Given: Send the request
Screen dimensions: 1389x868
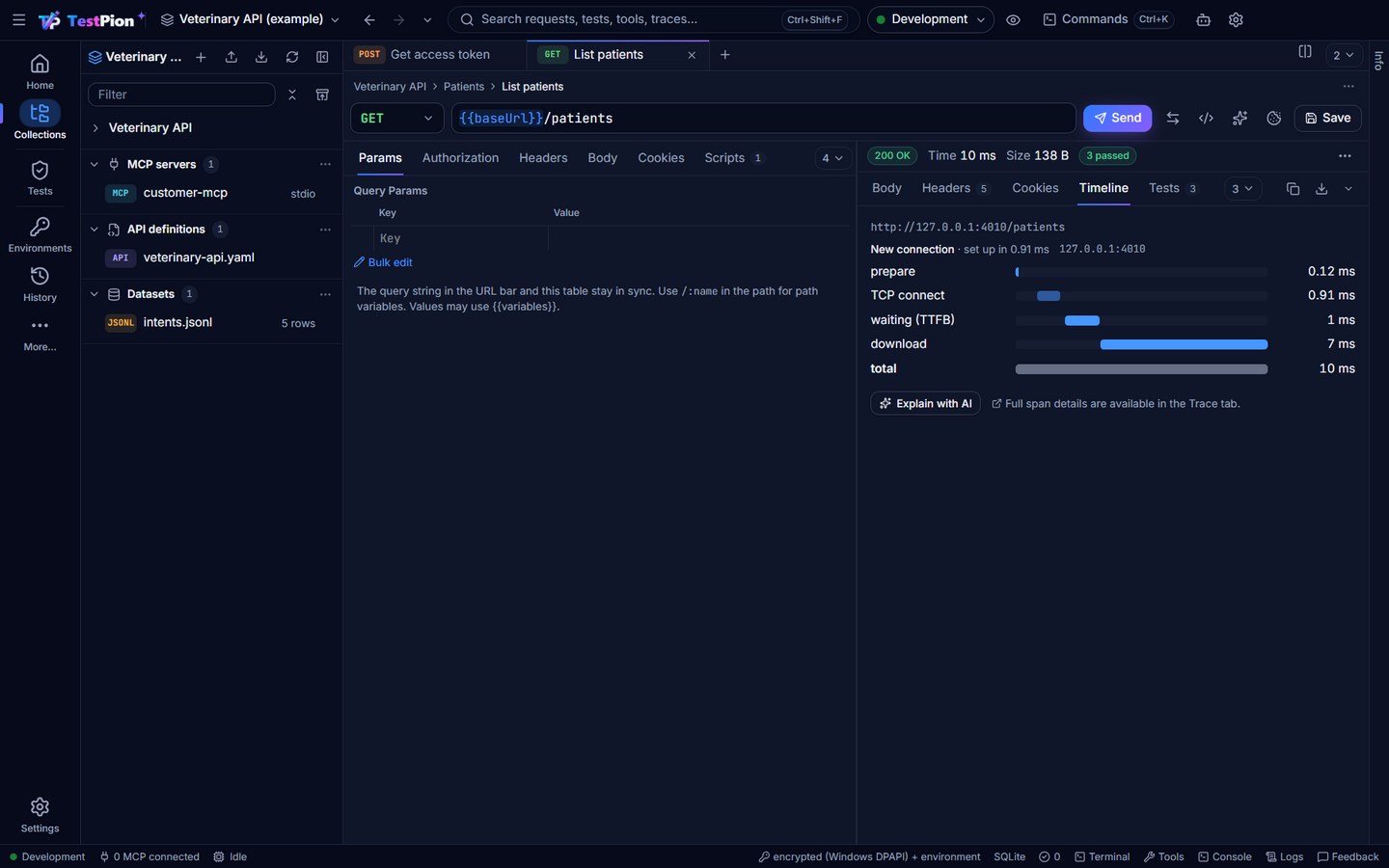Looking at the screenshot, I should tap(1117, 118).
